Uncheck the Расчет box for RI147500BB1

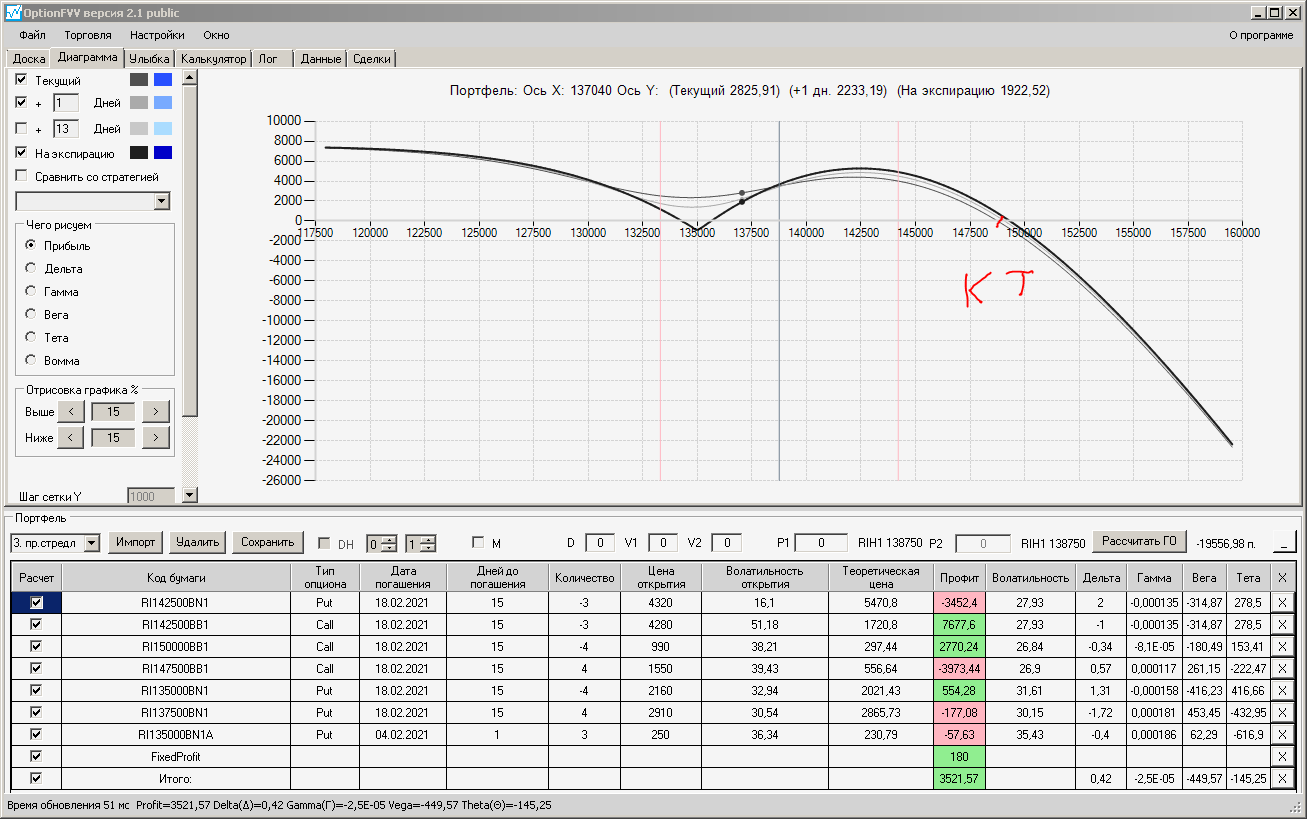(37, 669)
